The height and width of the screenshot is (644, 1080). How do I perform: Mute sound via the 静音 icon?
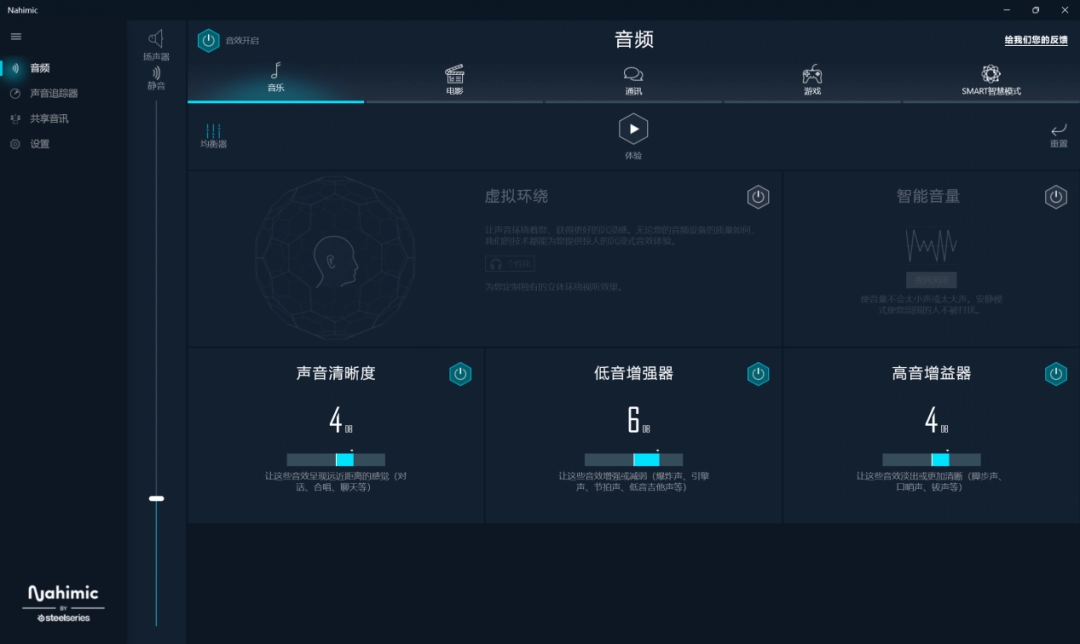156,73
